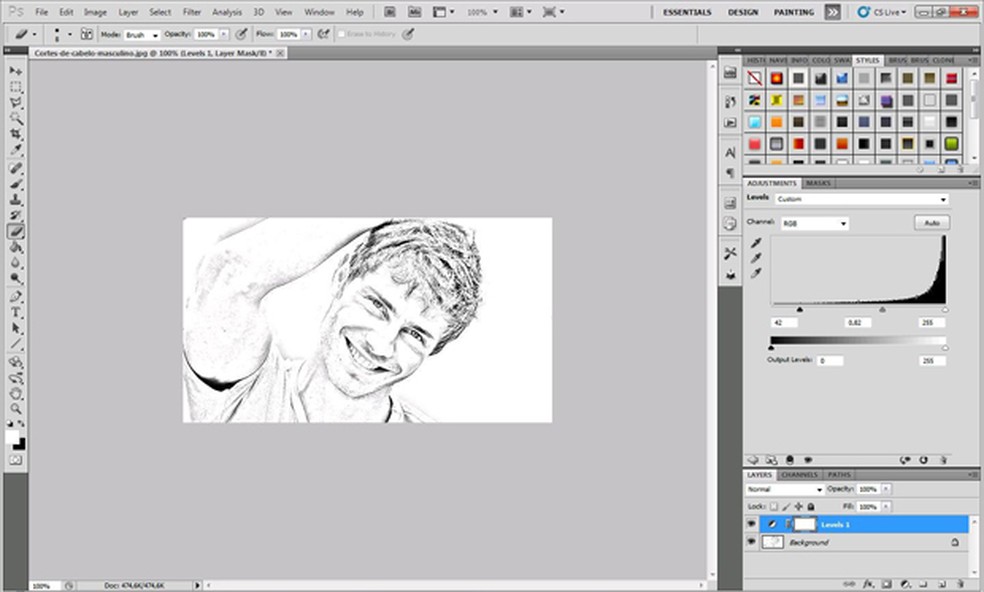The image size is (984, 592).
Task: Hide the Levels 1 layer
Action: click(752, 524)
